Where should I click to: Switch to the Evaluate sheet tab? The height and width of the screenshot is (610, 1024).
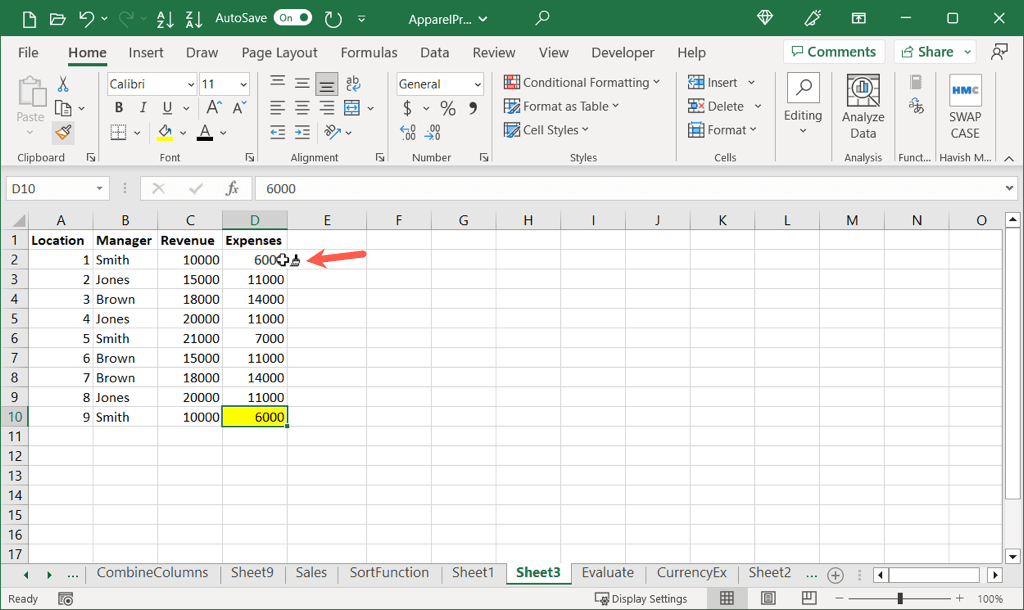(607, 573)
